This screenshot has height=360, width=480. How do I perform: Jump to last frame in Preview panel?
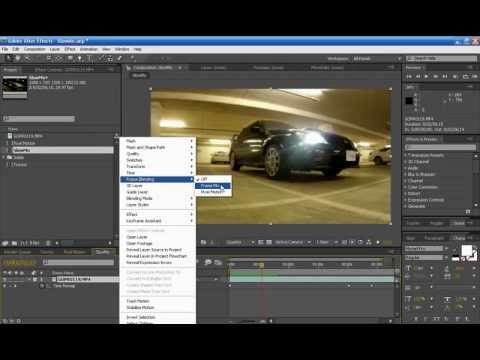coord(445,77)
